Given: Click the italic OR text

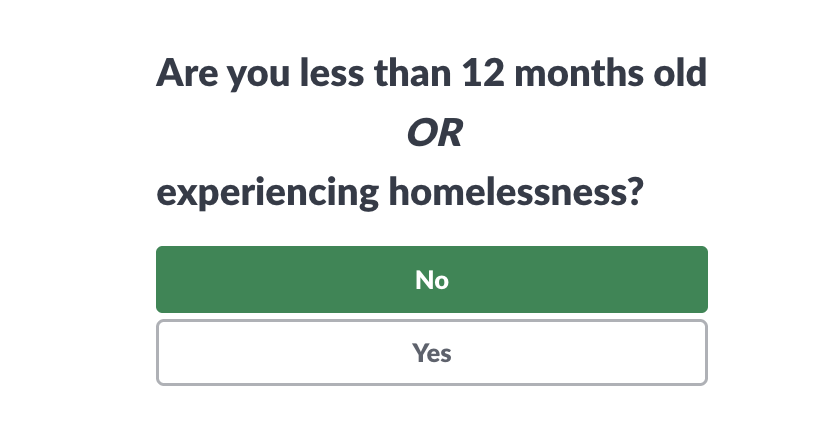Looking at the screenshot, I should [434, 133].
